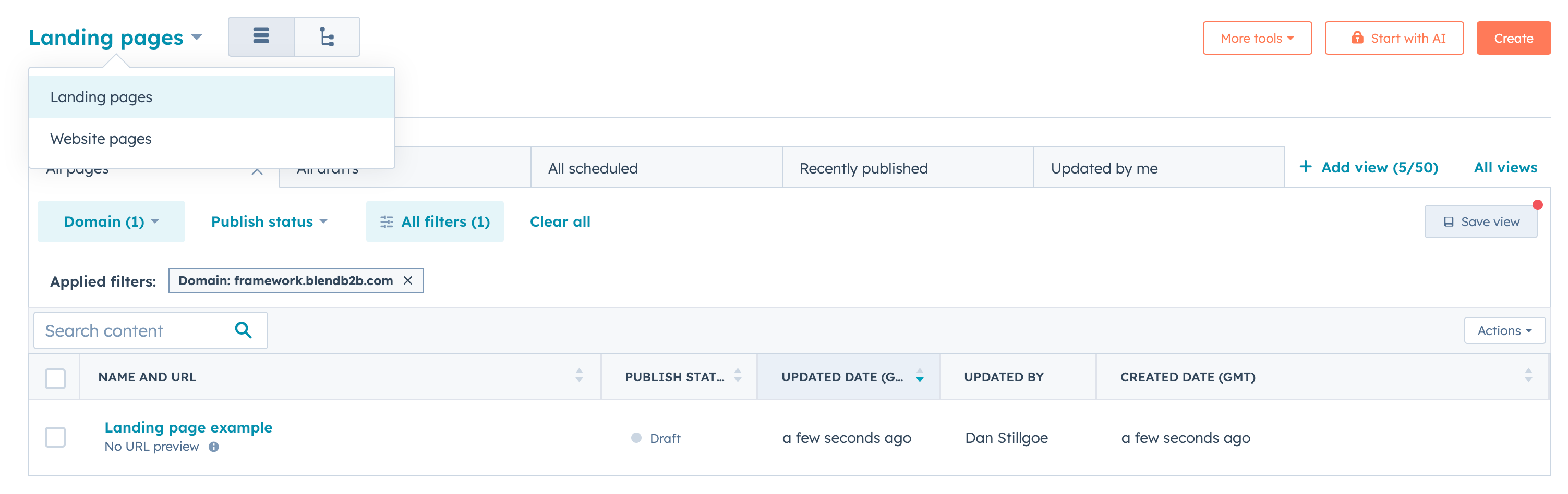The width and height of the screenshot is (1568, 494).
Task: Toggle the select-all checkbox in table header
Action: point(55,377)
